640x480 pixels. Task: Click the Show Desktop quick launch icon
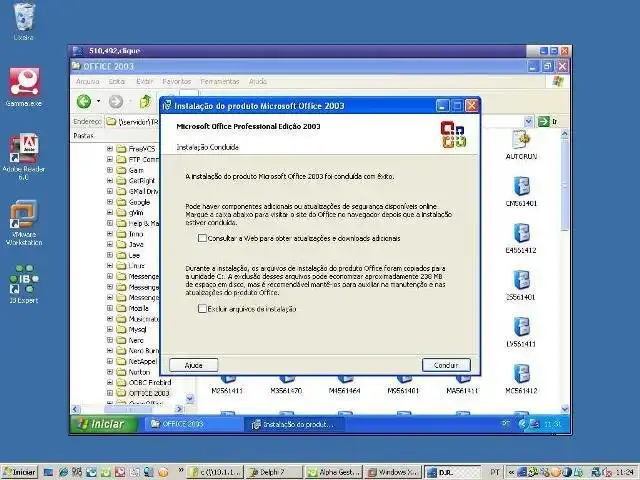click(x=49, y=472)
